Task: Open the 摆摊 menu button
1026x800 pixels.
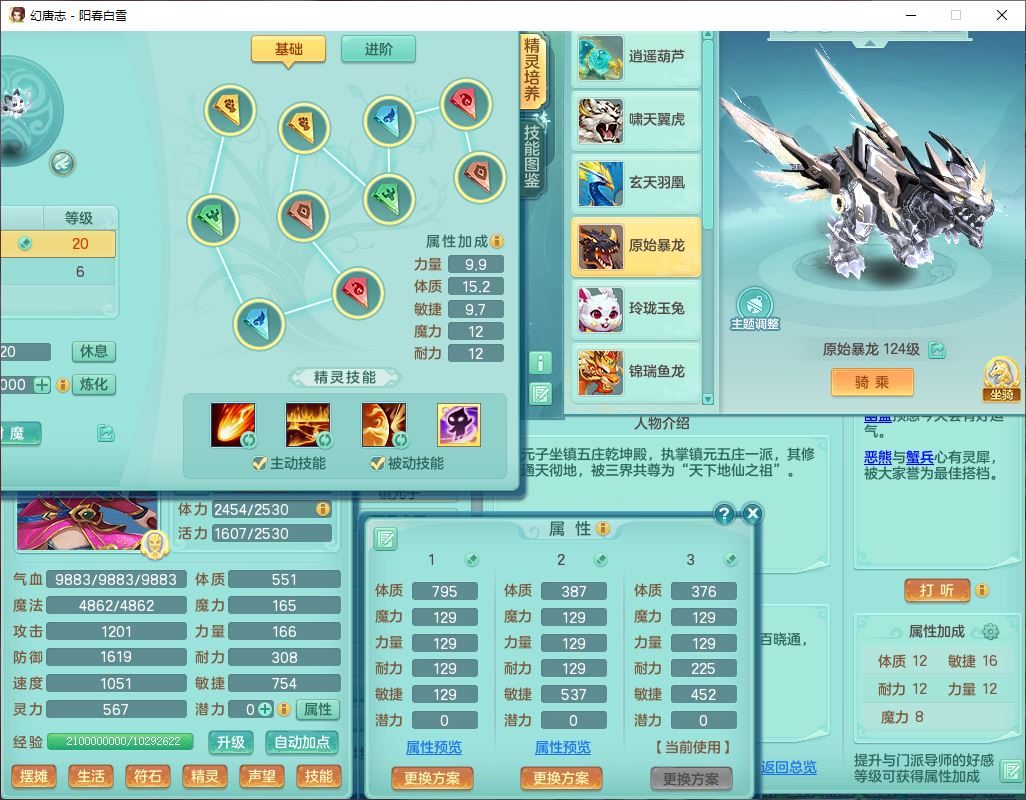Action: click(33, 776)
